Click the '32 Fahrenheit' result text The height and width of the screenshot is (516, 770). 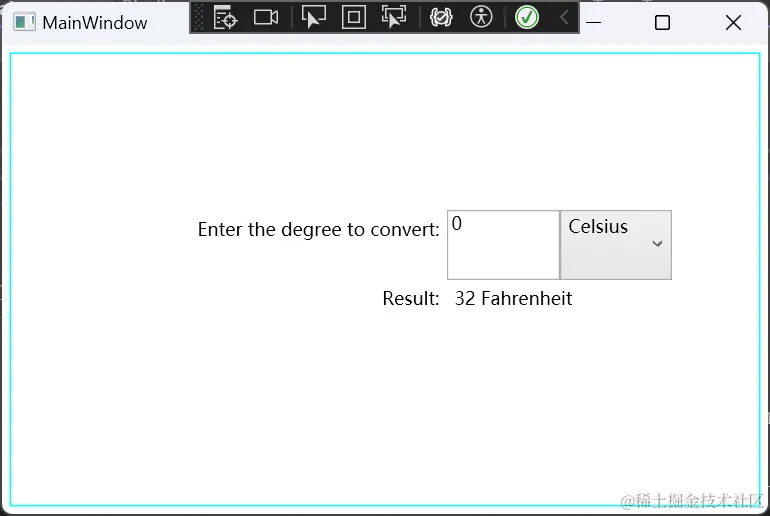(x=513, y=299)
